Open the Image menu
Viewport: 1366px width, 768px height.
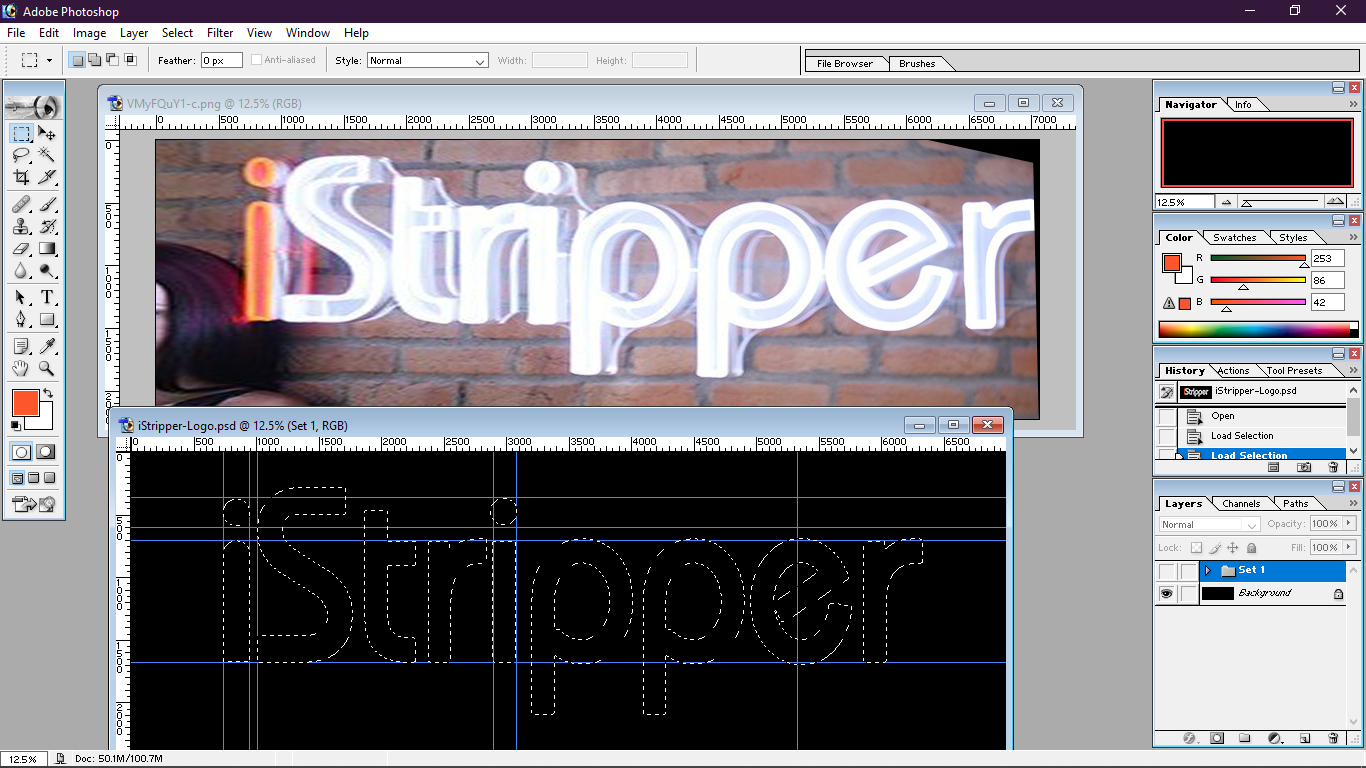click(x=89, y=33)
